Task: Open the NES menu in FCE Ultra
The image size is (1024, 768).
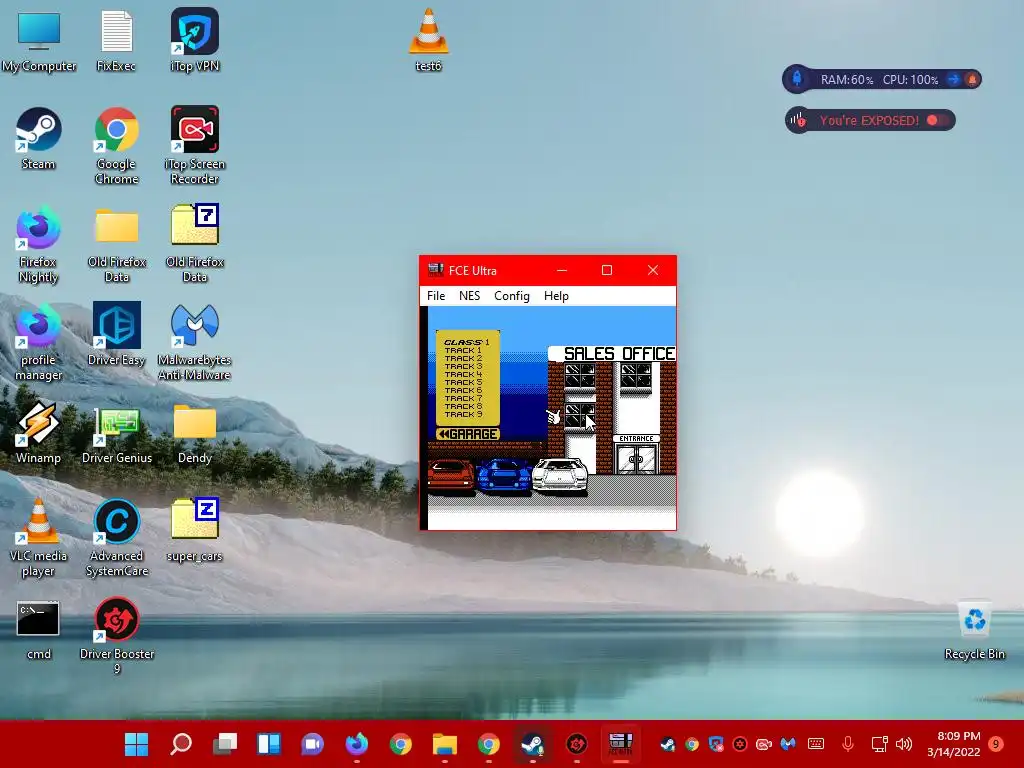Action: tap(469, 296)
